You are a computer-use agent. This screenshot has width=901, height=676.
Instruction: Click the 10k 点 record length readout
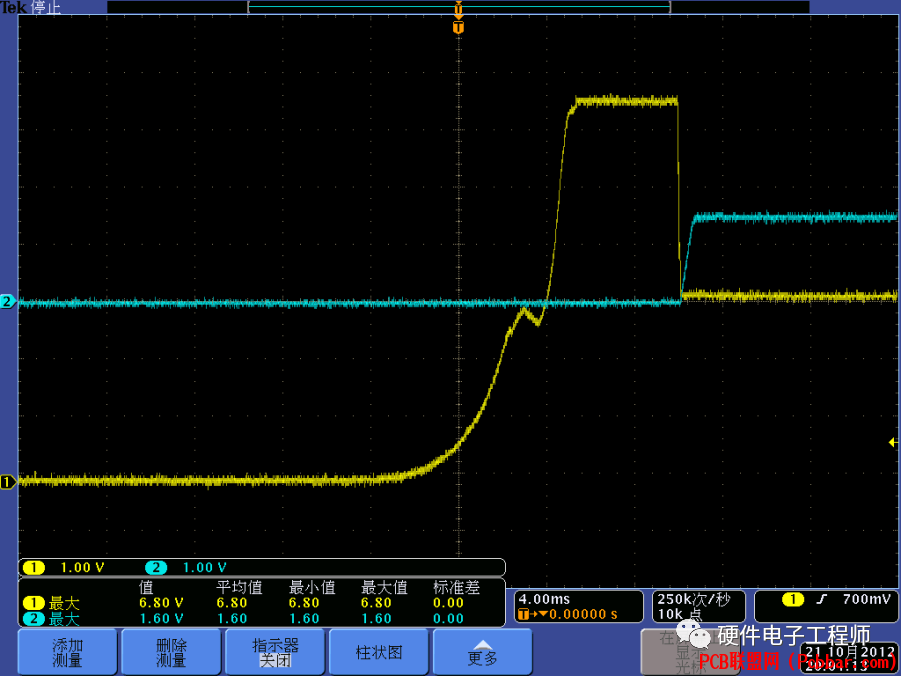[680, 614]
